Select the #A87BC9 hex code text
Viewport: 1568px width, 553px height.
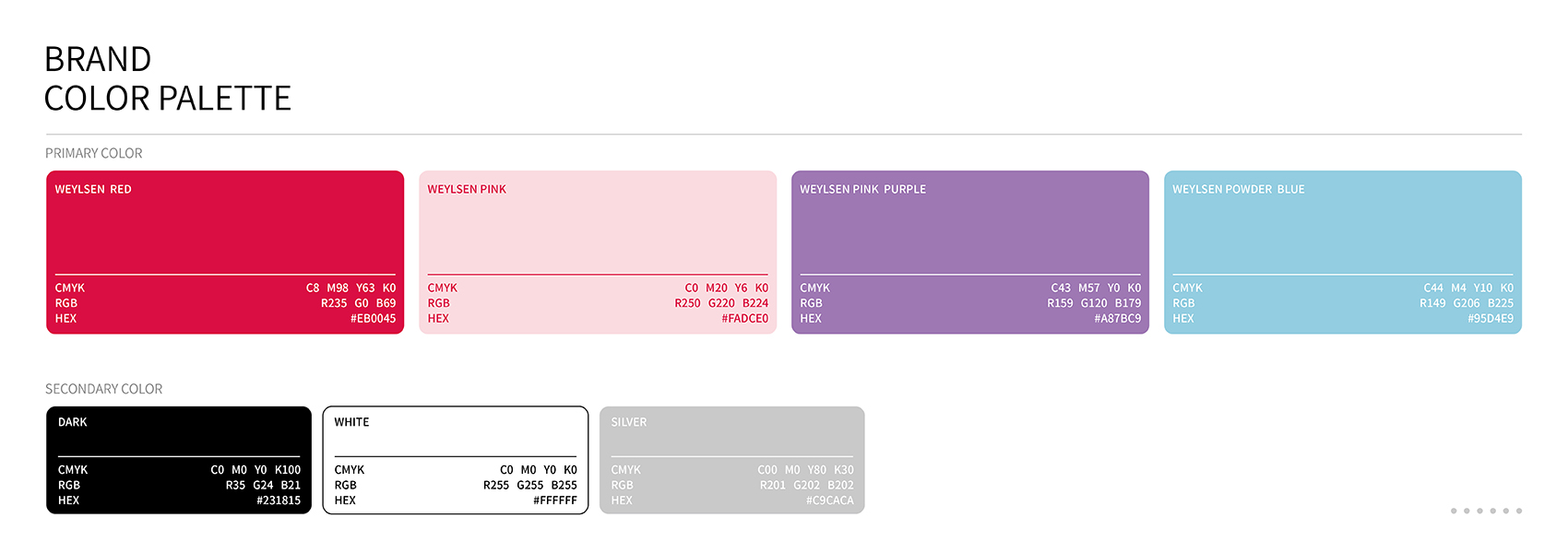pos(1117,319)
